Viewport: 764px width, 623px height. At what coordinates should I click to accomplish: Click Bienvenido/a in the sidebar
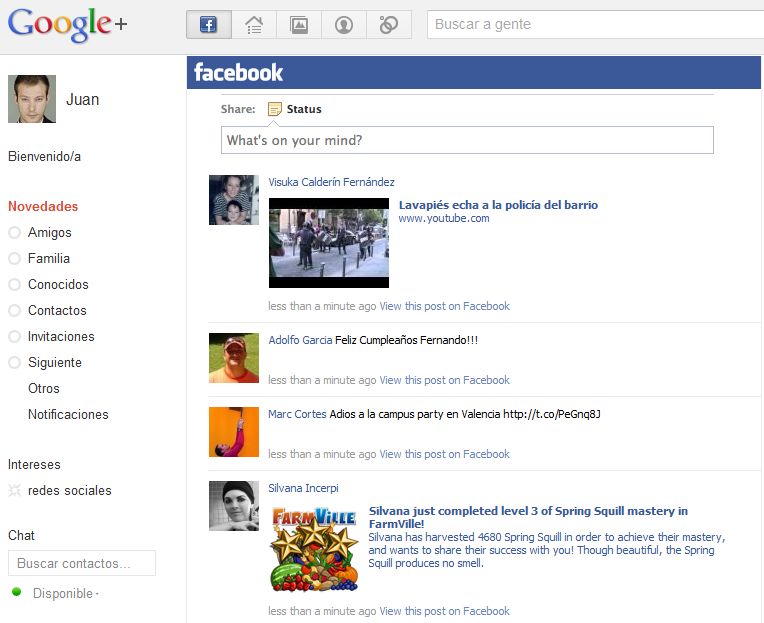pyautogui.click(x=44, y=156)
